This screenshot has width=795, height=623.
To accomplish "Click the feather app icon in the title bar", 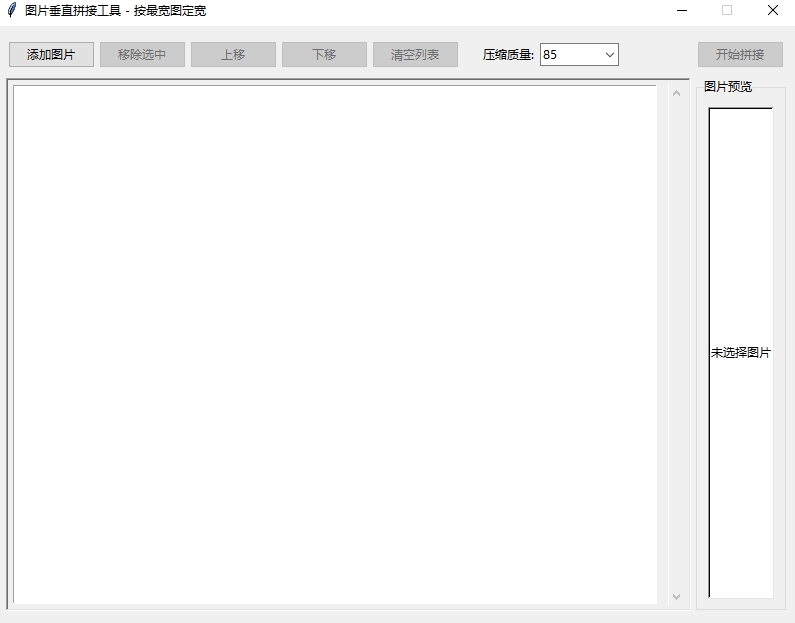I will pos(12,10).
